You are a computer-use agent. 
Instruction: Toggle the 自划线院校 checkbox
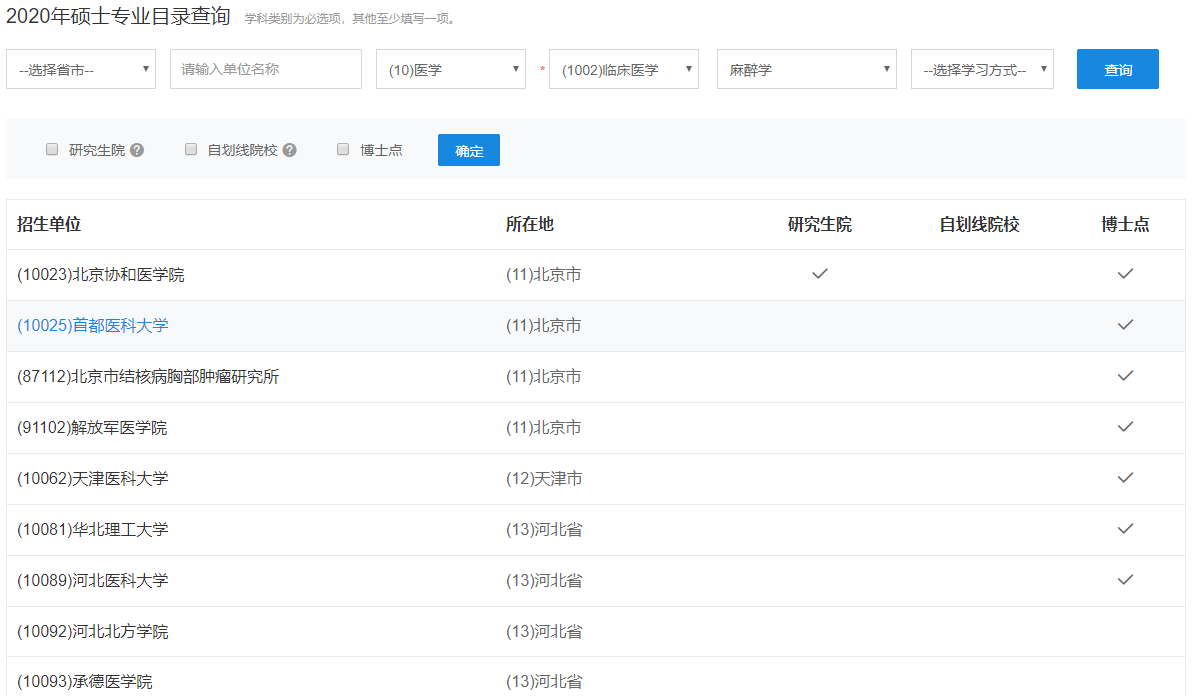tap(191, 149)
